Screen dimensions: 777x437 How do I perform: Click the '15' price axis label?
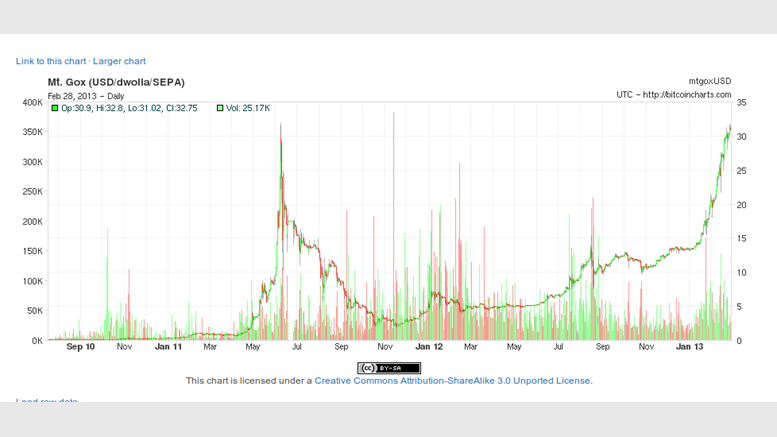point(741,239)
